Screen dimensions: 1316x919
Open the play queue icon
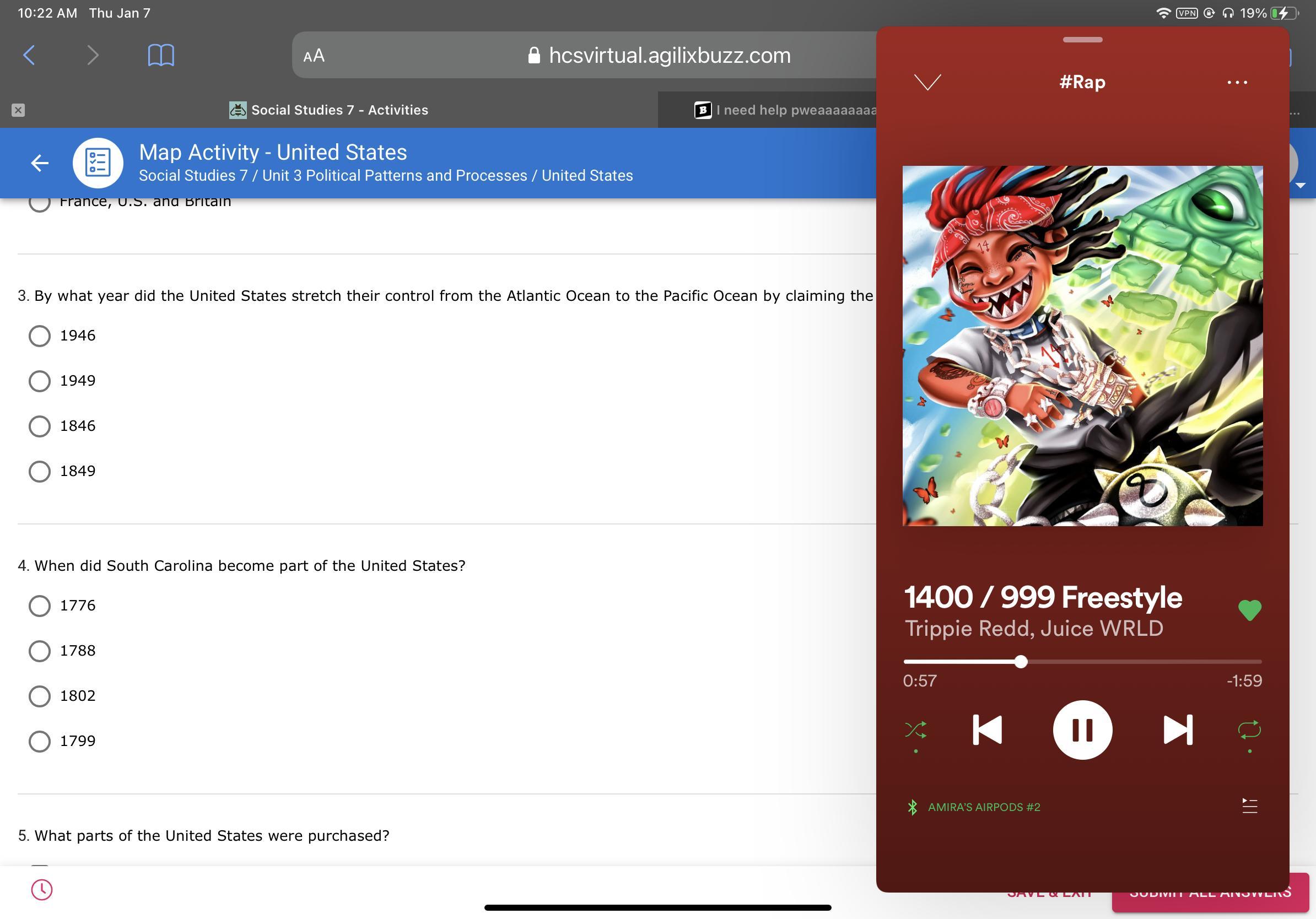point(1249,806)
